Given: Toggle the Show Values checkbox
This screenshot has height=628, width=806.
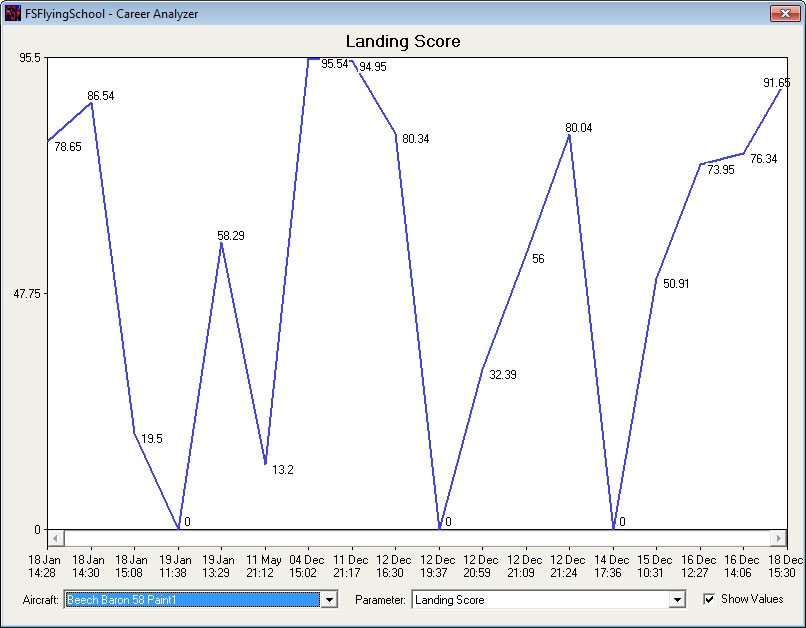Looking at the screenshot, I should [x=709, y=599].
